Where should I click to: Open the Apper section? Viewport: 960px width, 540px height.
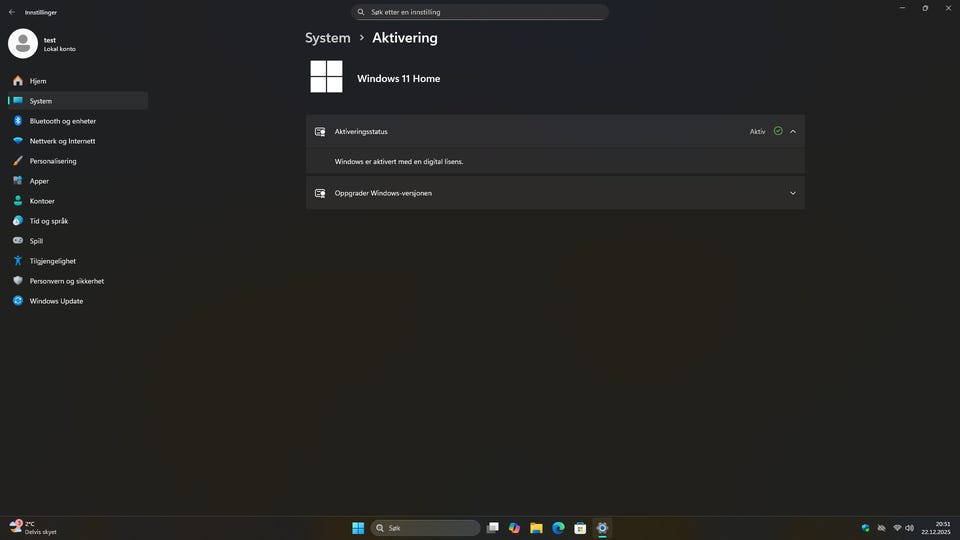78,181
